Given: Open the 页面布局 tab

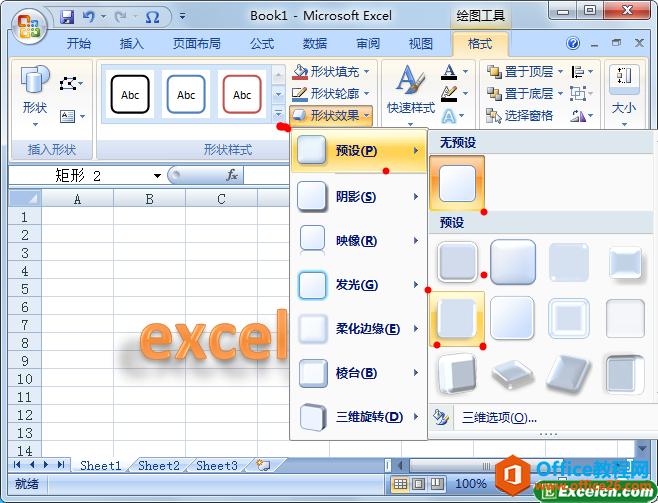Looking at the screenshot, I should [196, 43].
